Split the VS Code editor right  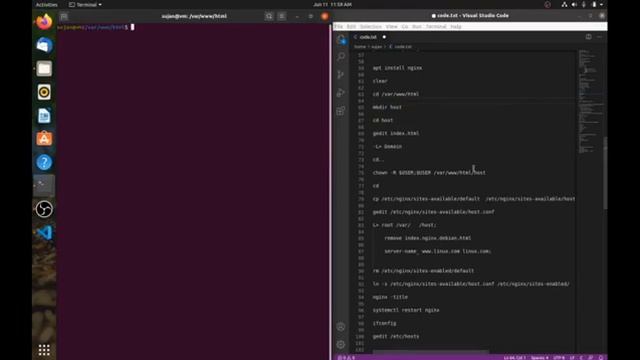[x=589, y=37]
